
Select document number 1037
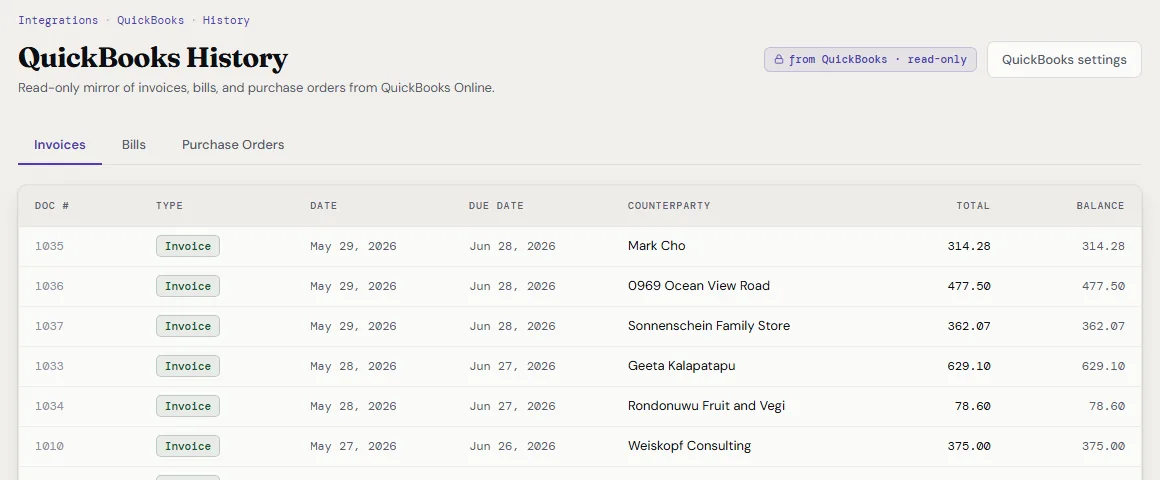tap(49, 326)
